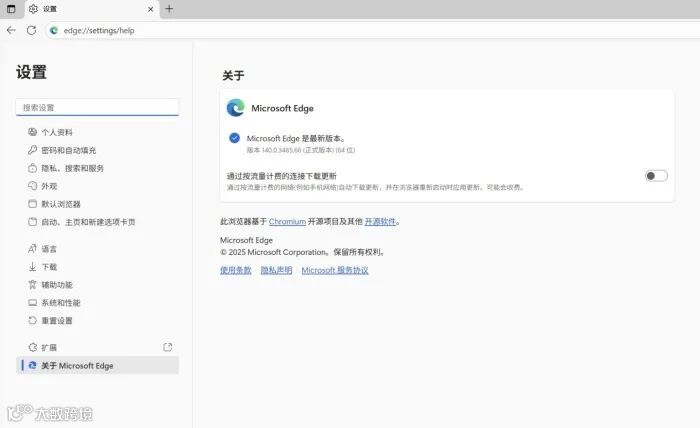Open 语言 settings section
The width and height of the screenshot is (700, 428).
(49, 249)
